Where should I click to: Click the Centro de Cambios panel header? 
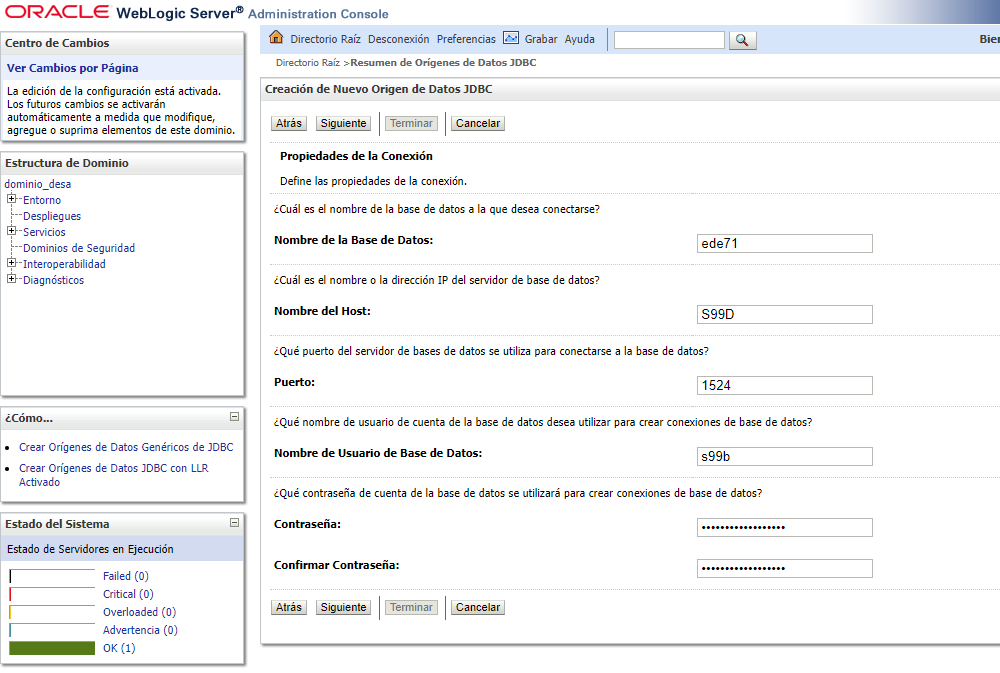click(x=122, y=43)
